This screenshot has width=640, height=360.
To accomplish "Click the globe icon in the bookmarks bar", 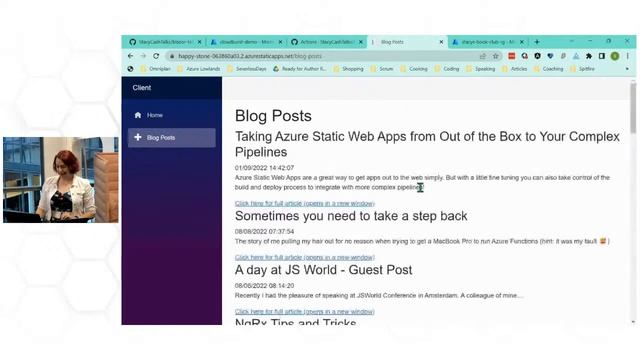I will 131,69.
